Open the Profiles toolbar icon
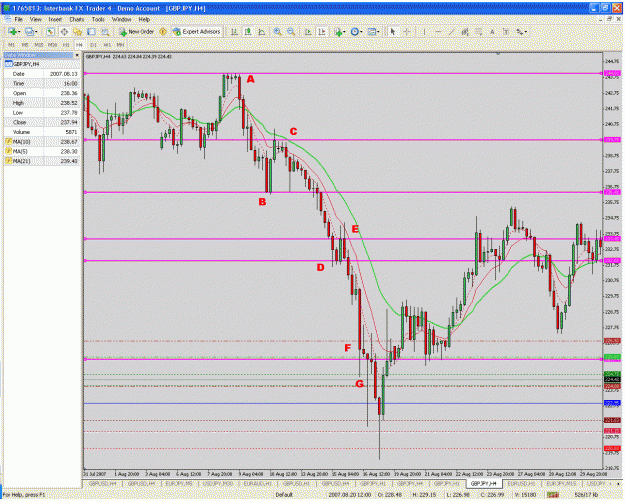Image resolution: width=625 pixels, height=501 pixels. click(x=29, y=32)
